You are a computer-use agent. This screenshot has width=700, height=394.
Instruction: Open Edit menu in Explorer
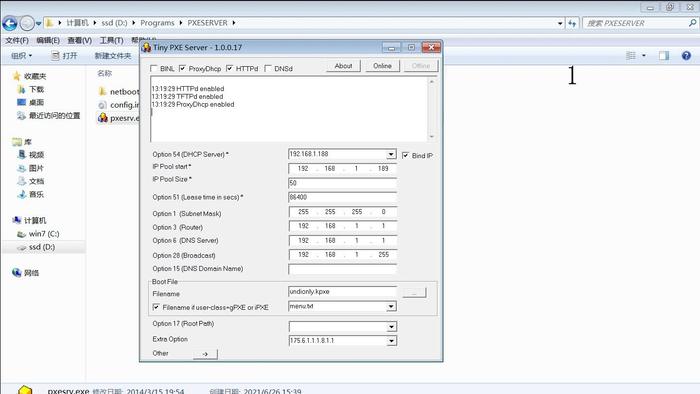tap(48, 40)
